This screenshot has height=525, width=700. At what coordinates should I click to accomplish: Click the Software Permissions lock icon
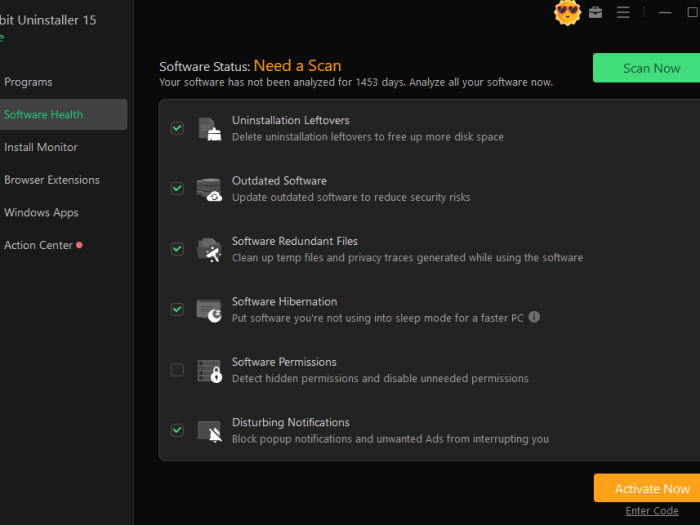(x=209, y=370)
